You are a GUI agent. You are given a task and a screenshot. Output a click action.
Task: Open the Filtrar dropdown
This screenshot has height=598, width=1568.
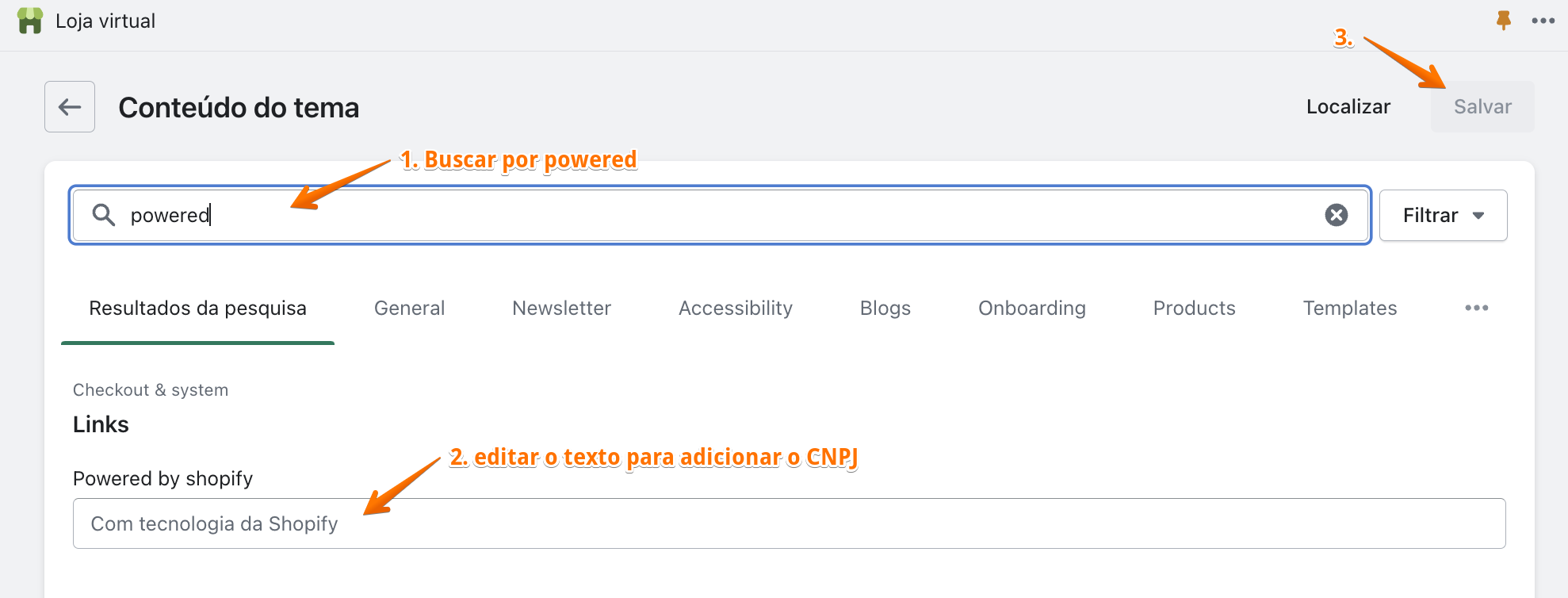click(1443, 215)
